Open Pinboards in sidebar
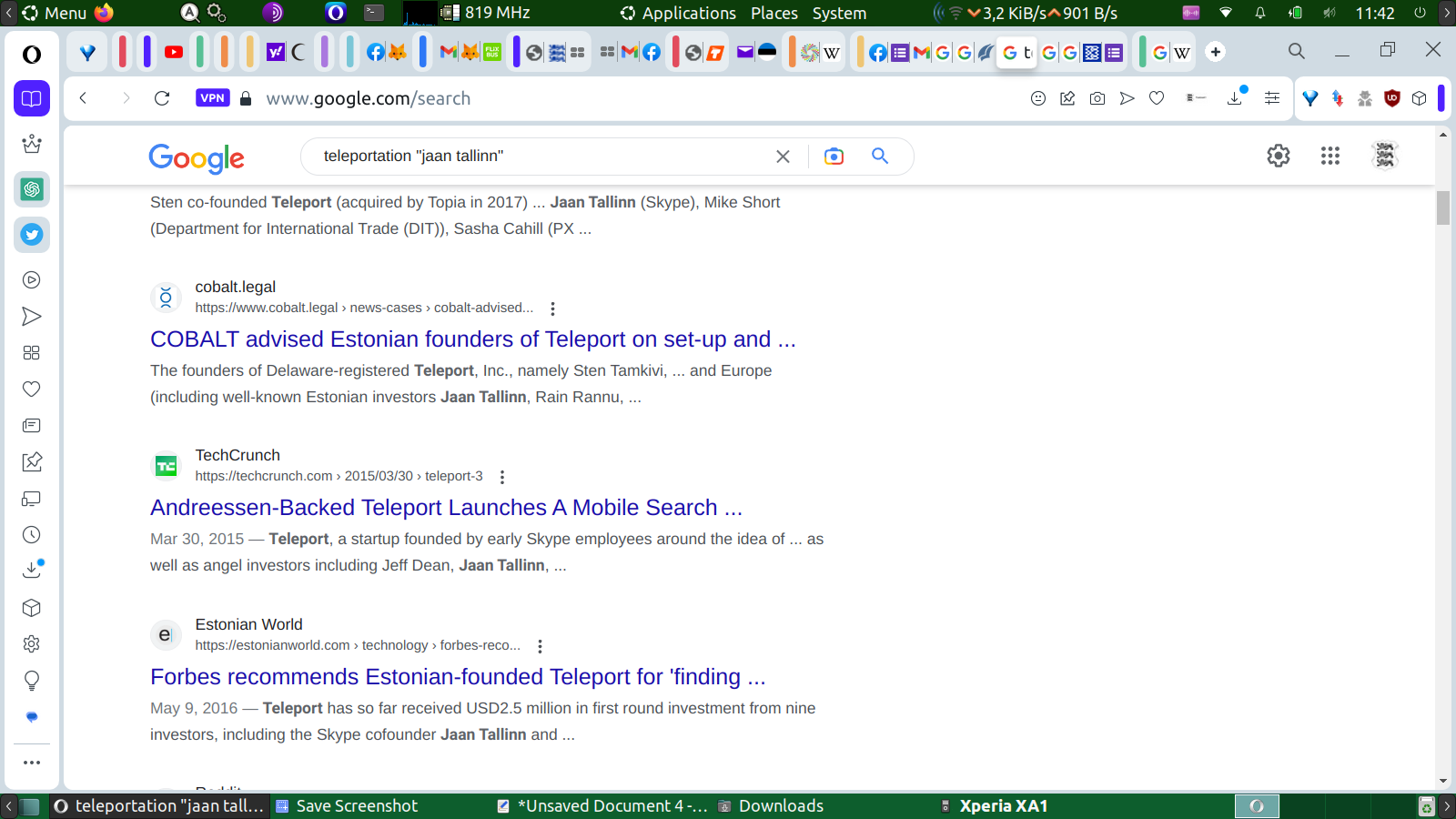This screenshot has height=819, width=1456. 32,462
